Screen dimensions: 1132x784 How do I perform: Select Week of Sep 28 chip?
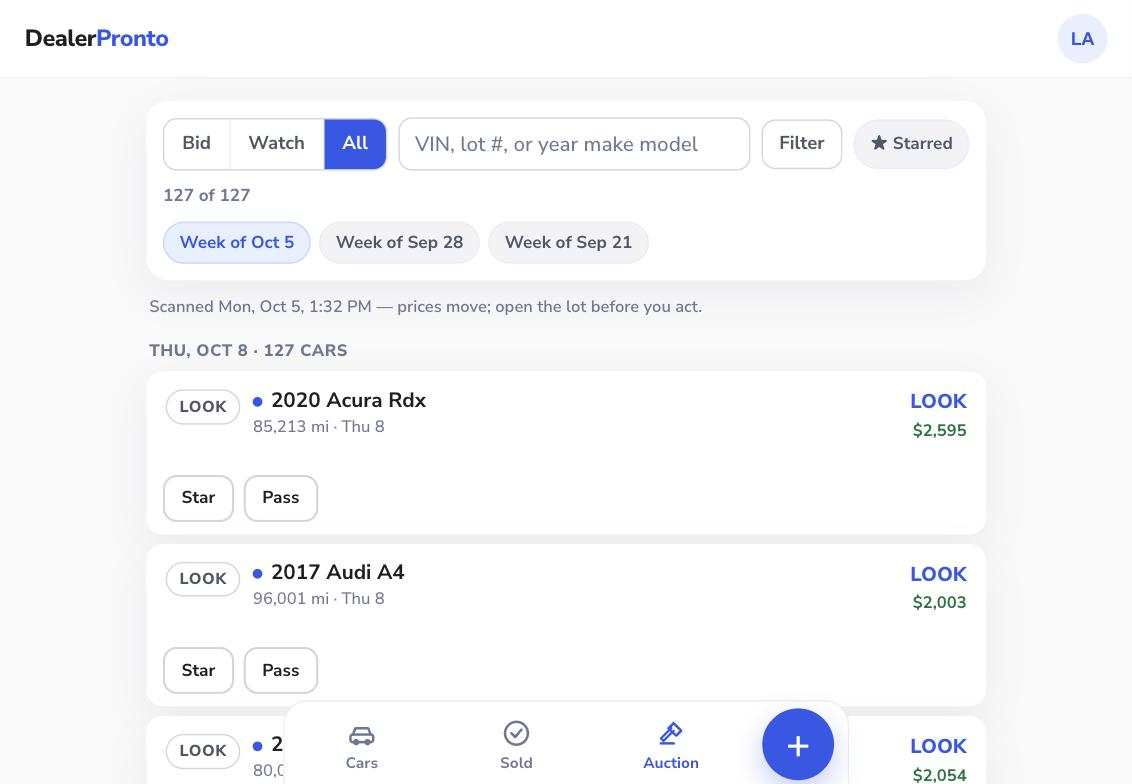click(x=399, y=243)
